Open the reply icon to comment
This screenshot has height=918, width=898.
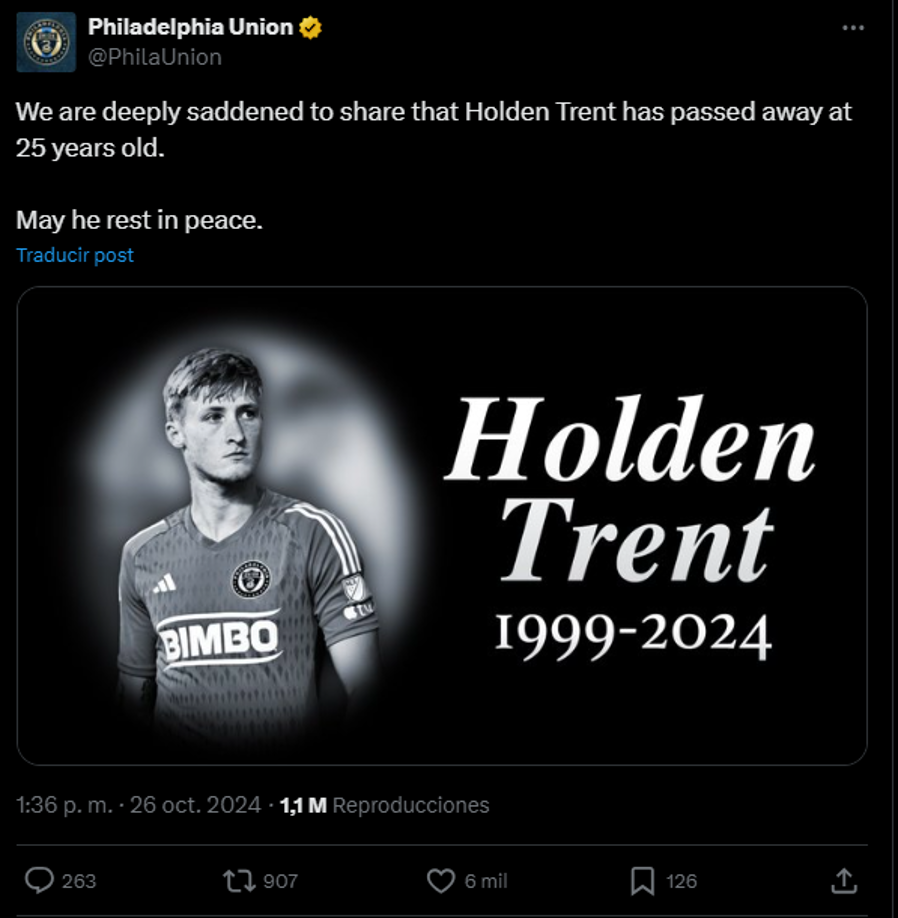40,881
